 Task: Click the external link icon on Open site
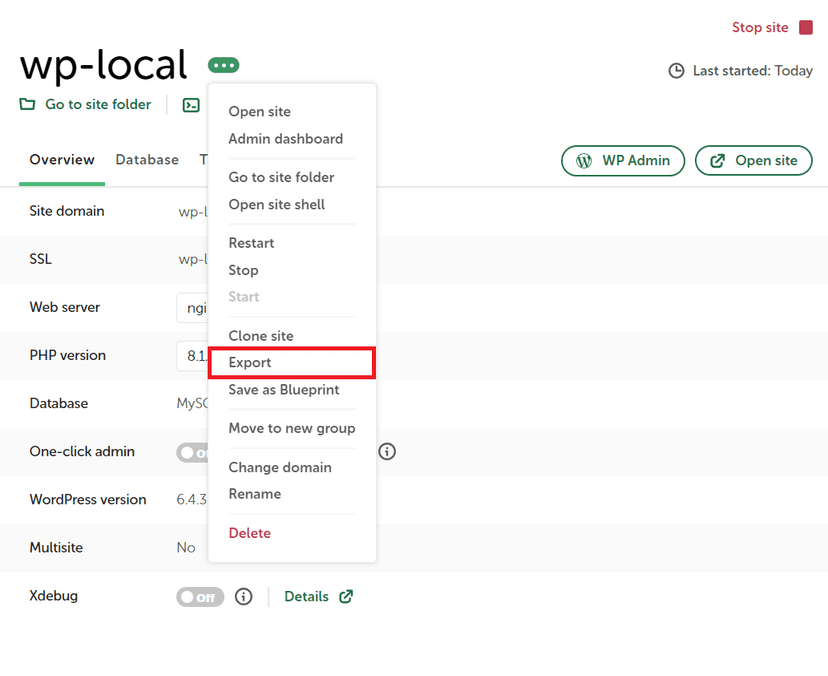coord(719,160)
